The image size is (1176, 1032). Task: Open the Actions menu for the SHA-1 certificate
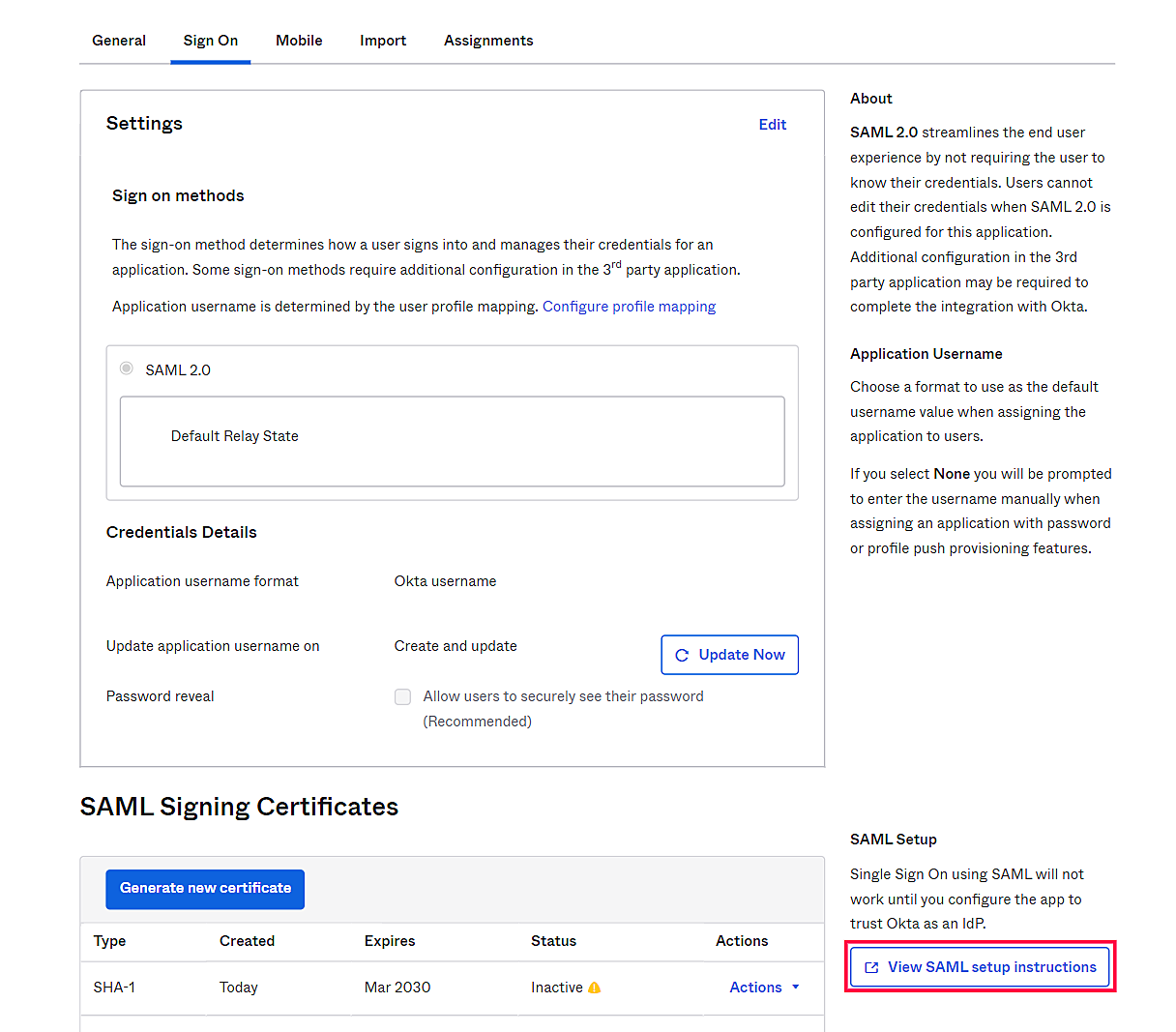point(764,988)
